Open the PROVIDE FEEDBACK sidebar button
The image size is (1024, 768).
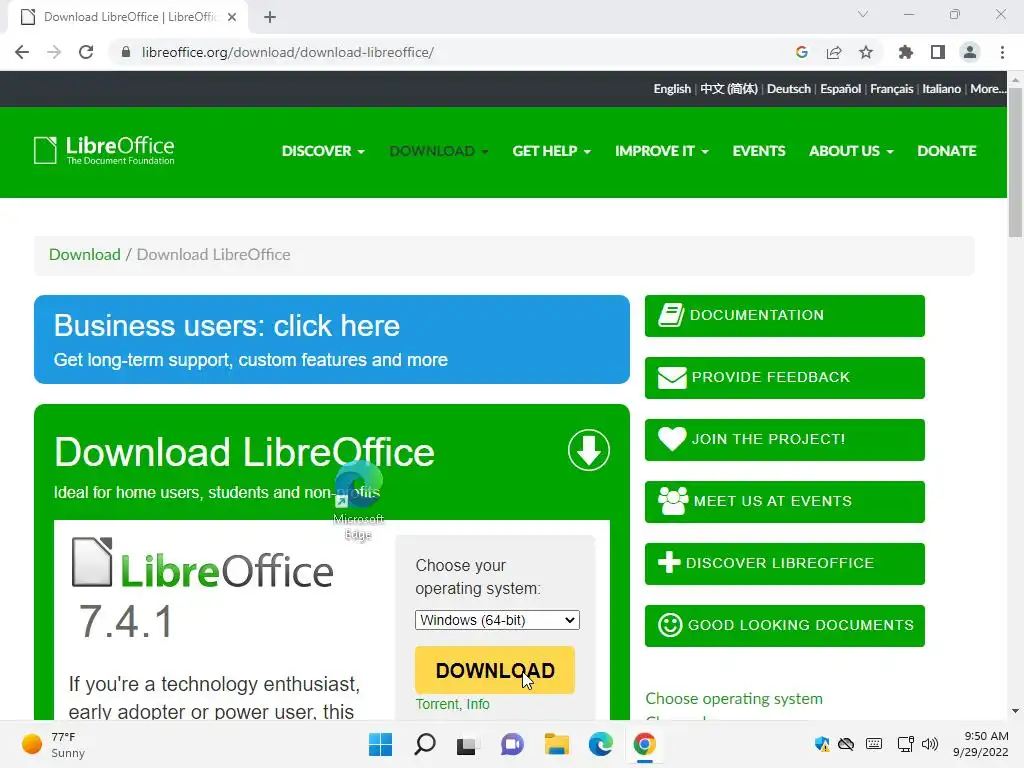click(784, 377)
